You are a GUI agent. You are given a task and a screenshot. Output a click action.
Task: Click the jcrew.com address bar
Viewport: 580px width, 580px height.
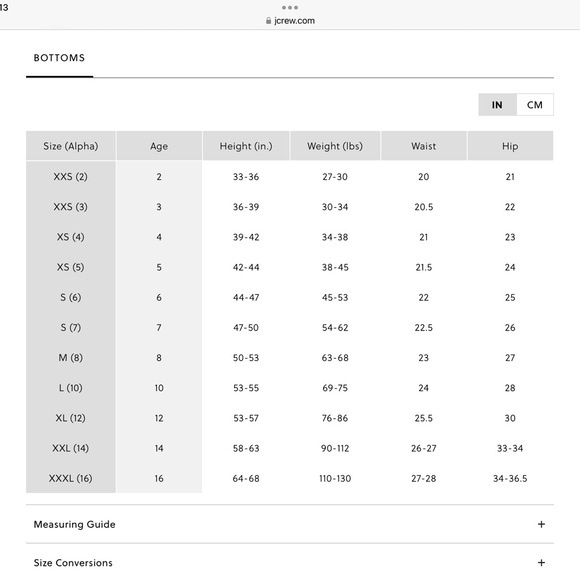[x=290, y=21]
